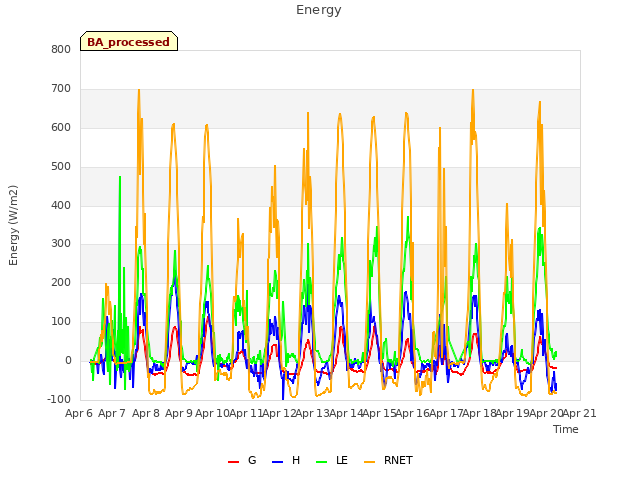The width and height of the screenshot is (640, 480).
Task: Toggle RNET series in legend
Action: pos(388,460)
